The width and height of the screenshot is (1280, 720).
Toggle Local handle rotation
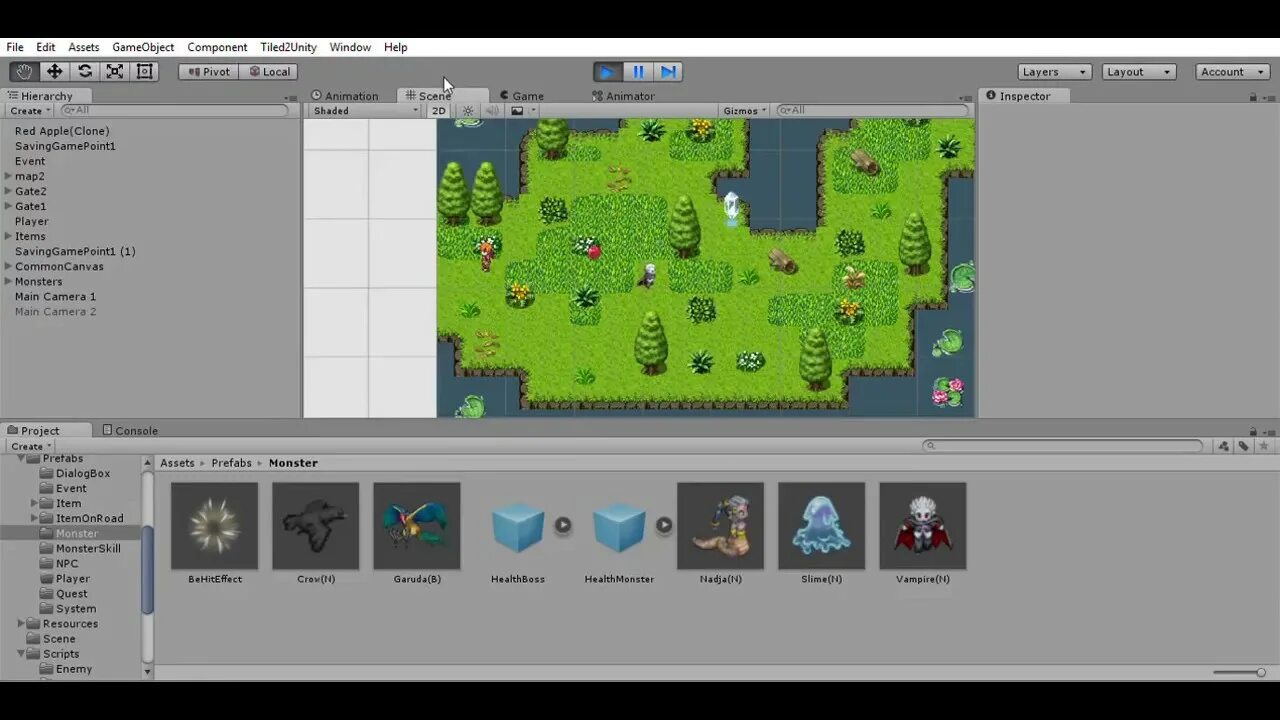(x=268, y=71)
